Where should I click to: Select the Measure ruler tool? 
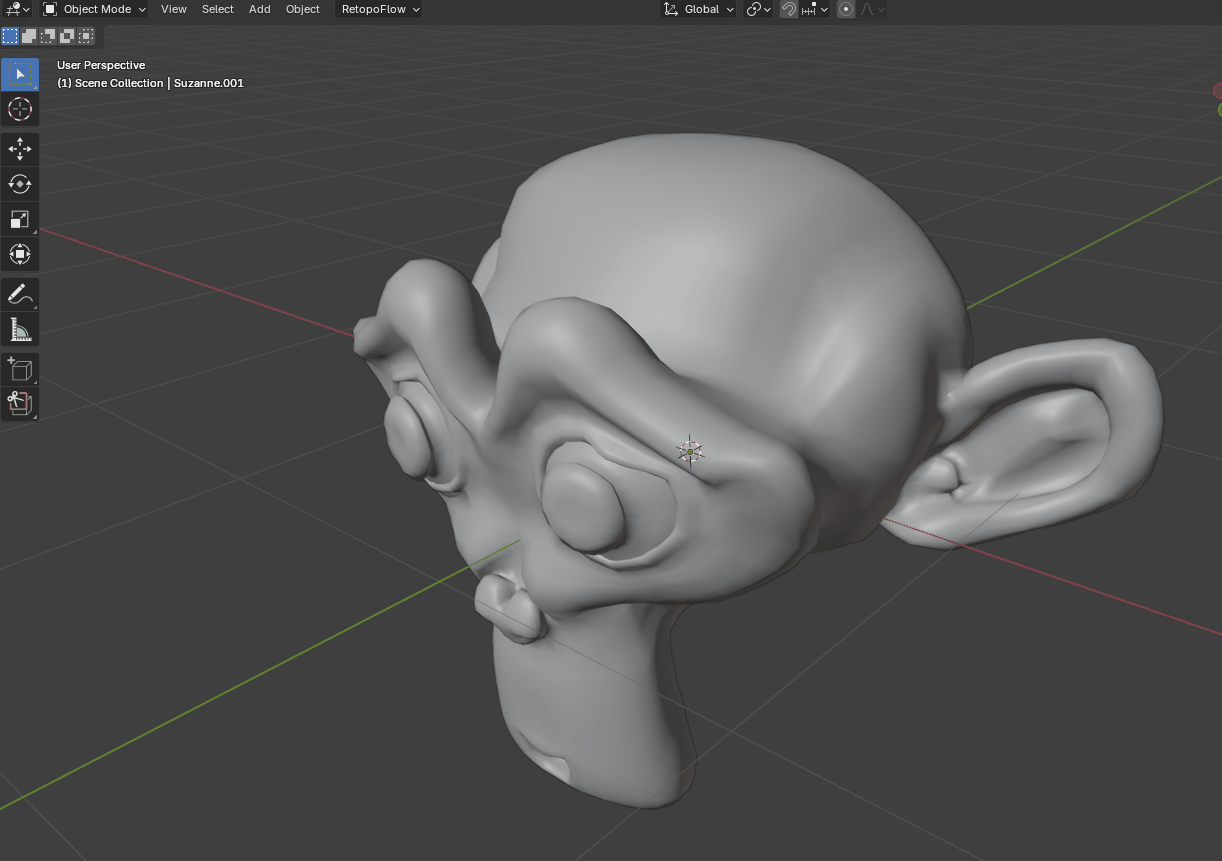point(20,329)
